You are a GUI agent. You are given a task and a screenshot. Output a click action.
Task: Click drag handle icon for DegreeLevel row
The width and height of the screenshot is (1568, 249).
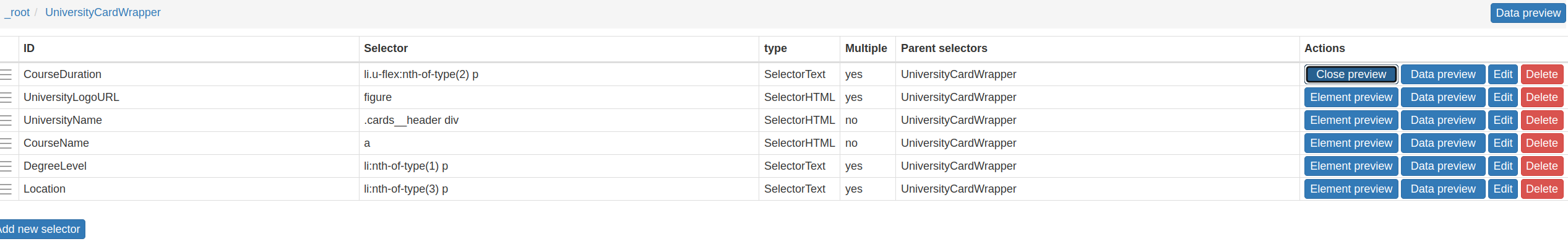pos(6,166)
